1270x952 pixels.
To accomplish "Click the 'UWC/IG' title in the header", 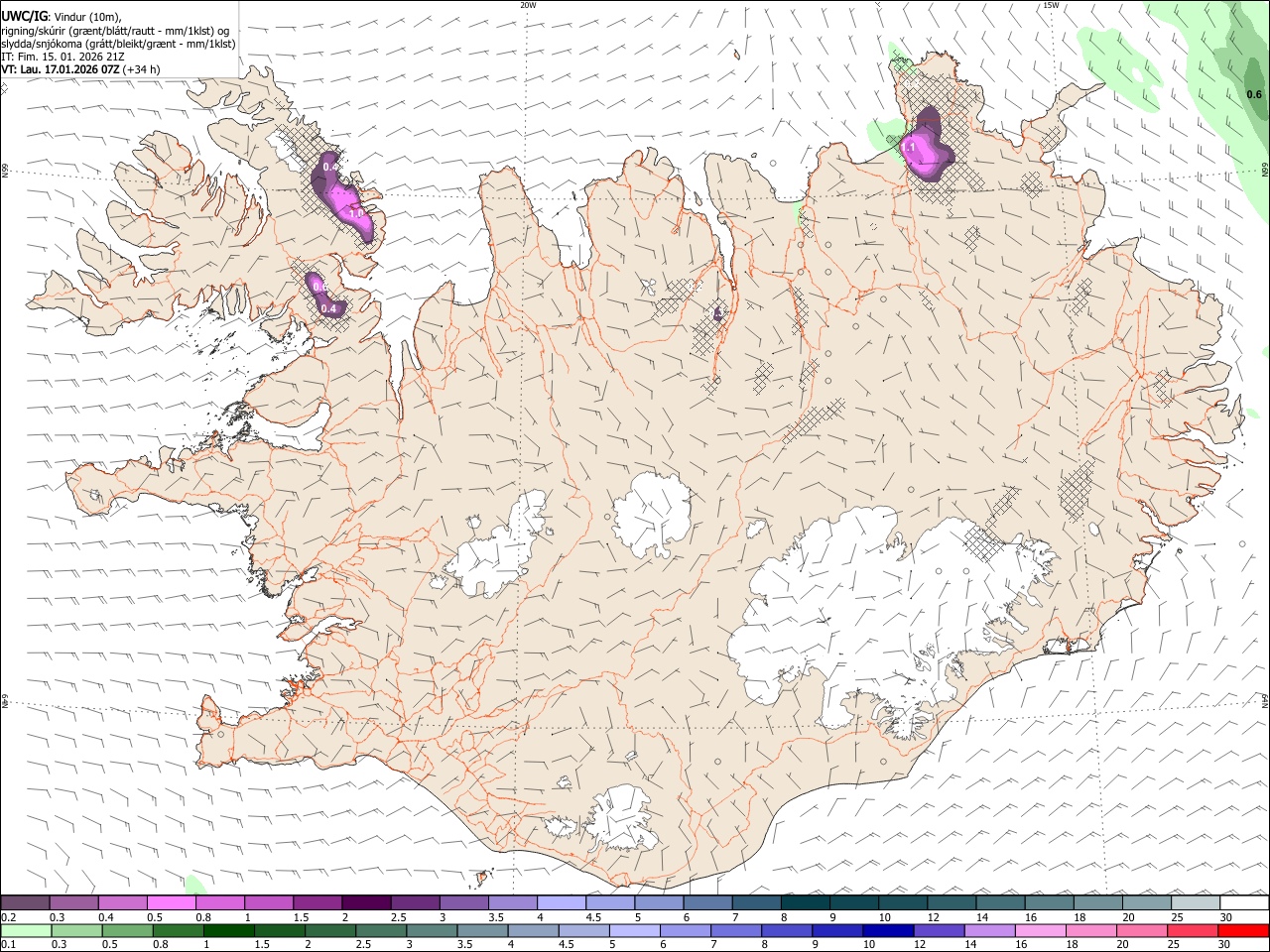I will tap(24, 17).
